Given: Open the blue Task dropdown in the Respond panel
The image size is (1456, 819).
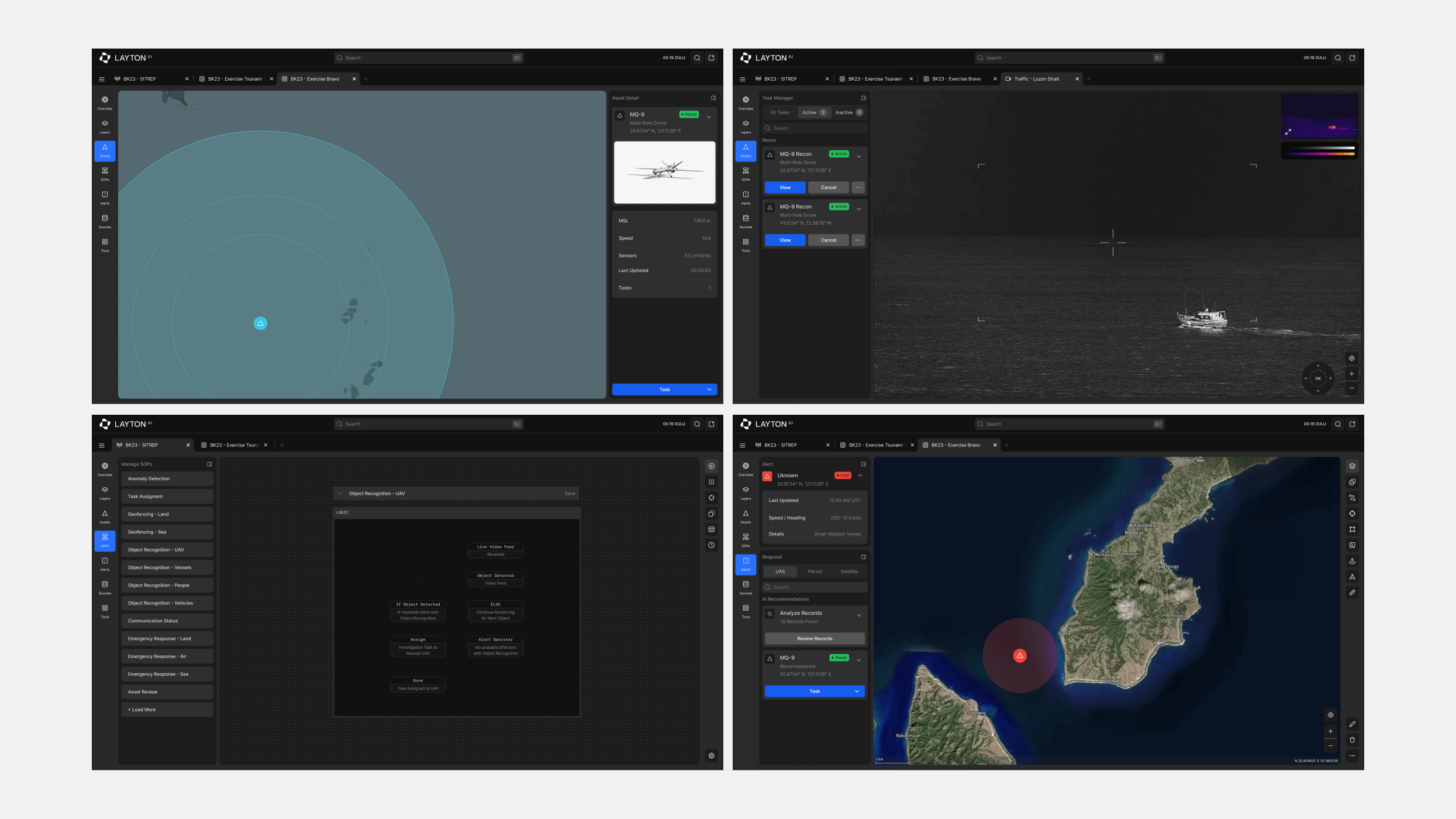Looking at the screenshot, I should pos(815,691).
